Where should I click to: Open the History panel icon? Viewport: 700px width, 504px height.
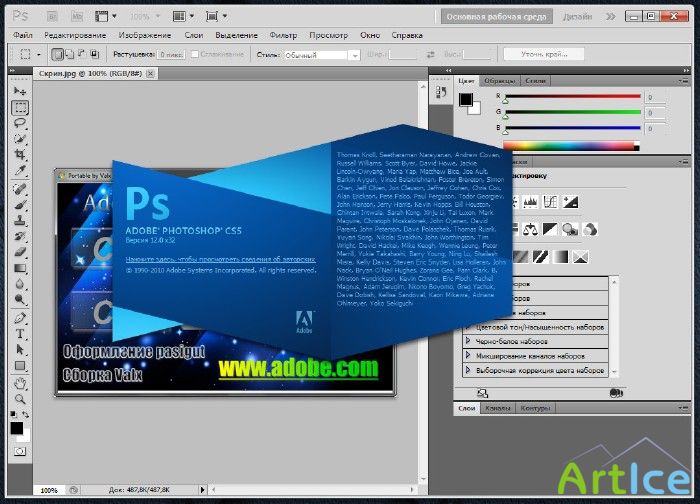441,92
